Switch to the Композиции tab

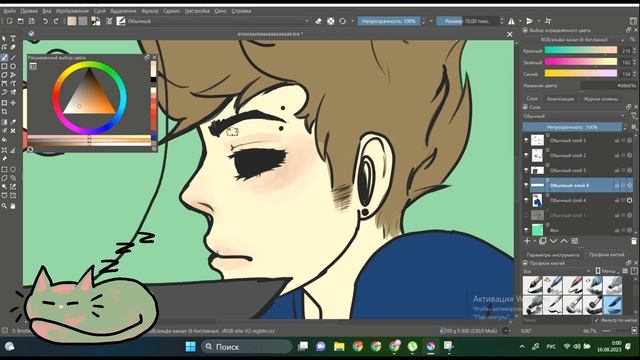[x=560, y=99]
